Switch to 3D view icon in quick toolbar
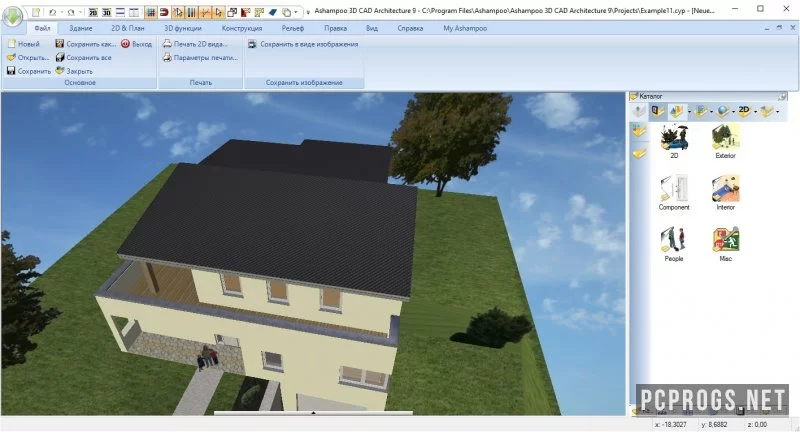The width and height of the screenshot is (800, 432). (x=107, y=12)
